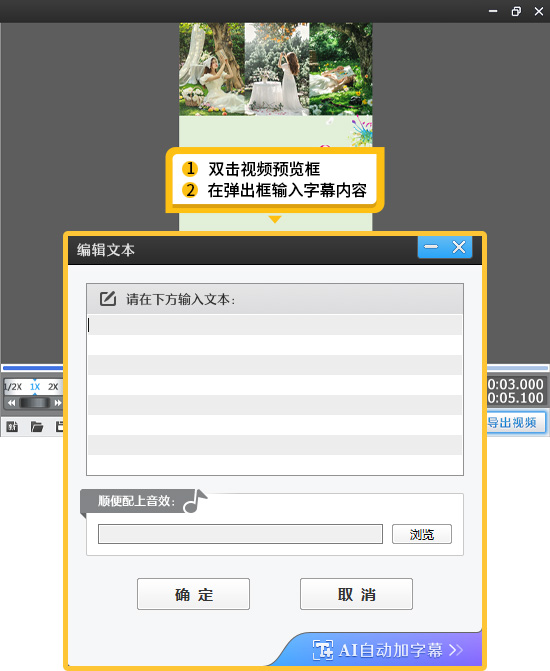This screenshot has width=550, height=671.
Task: Select 1X playback speed
Action: [x=35, y=387]
